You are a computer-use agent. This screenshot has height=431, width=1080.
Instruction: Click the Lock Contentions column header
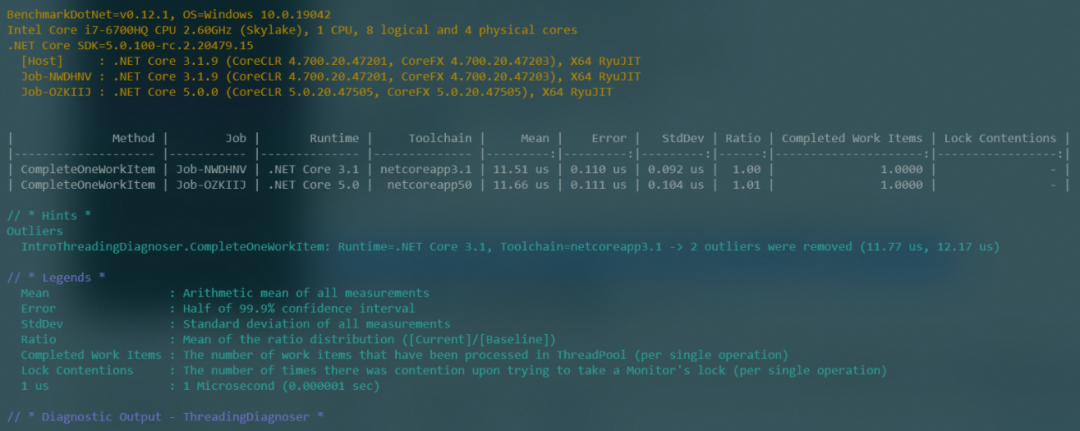click(x=1000, y=138)
